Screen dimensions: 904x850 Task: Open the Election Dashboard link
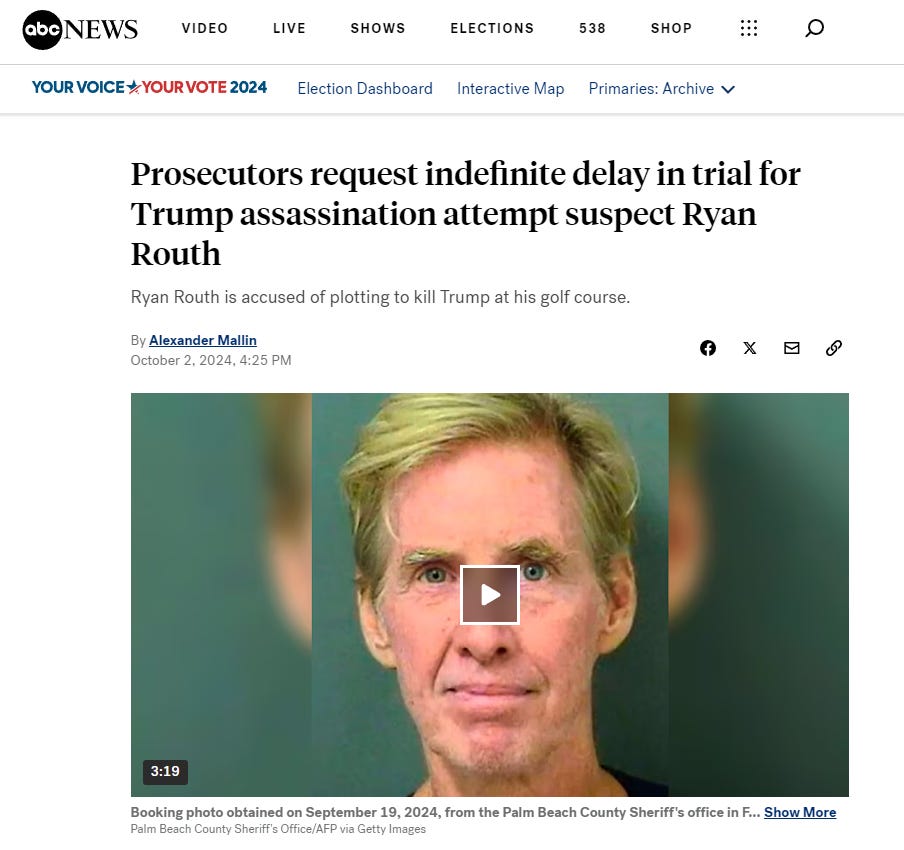coord(365,89)
